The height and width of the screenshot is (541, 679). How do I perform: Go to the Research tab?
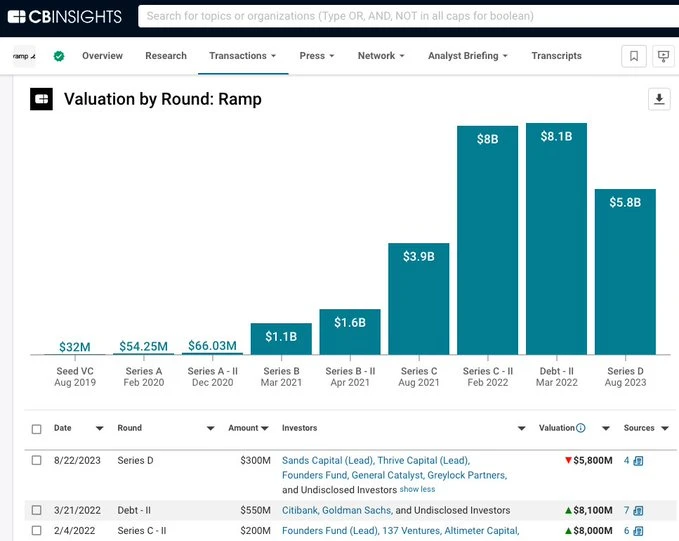tap(166, 56)
